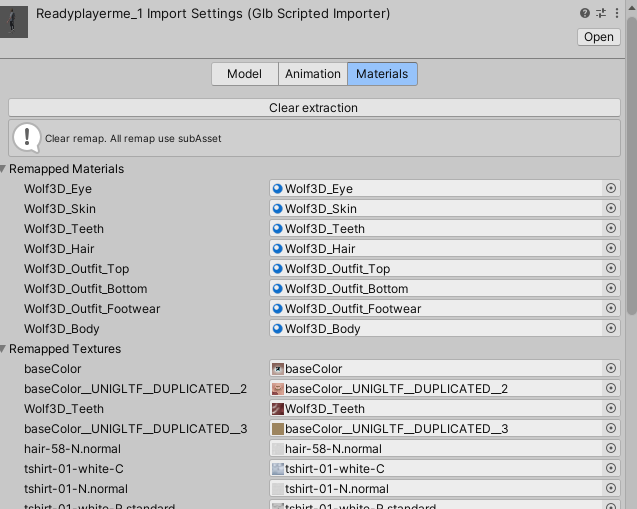Click the hair-58-N.normal row label
The height and width of the screenshot is (509, 637).
point(72,449)
